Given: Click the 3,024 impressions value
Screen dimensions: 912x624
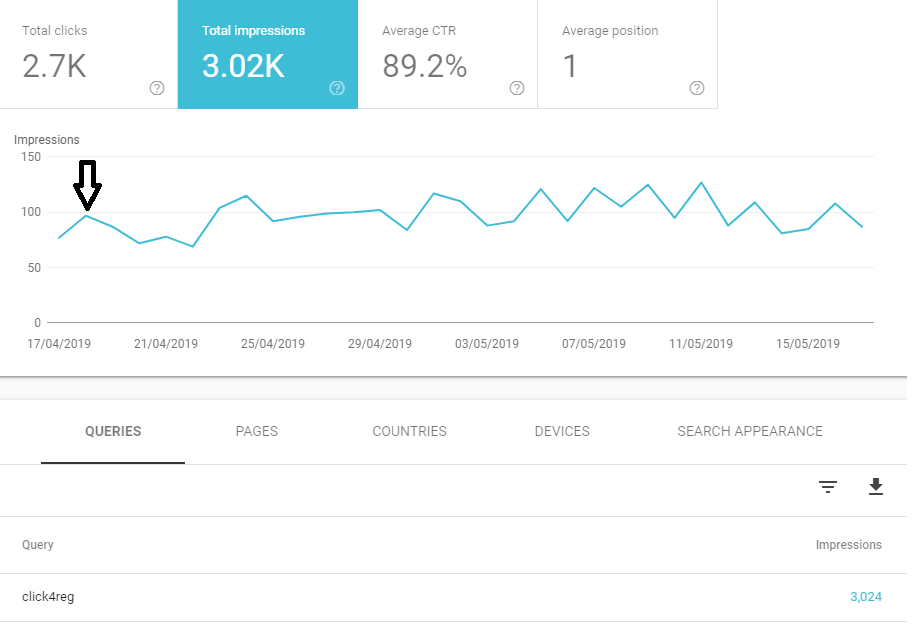Looking at the screenshot, I should click(865, 597).
